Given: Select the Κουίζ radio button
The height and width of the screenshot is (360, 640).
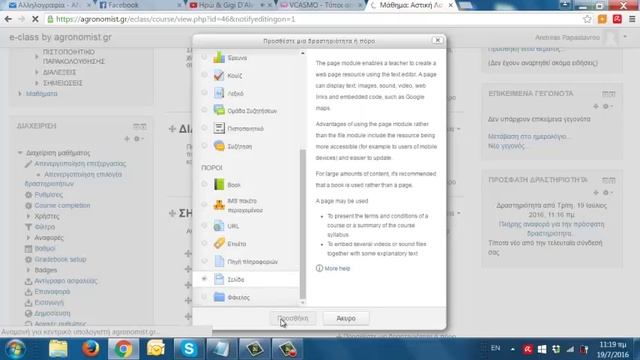Looking at the screenshot, I should point(204,75).
